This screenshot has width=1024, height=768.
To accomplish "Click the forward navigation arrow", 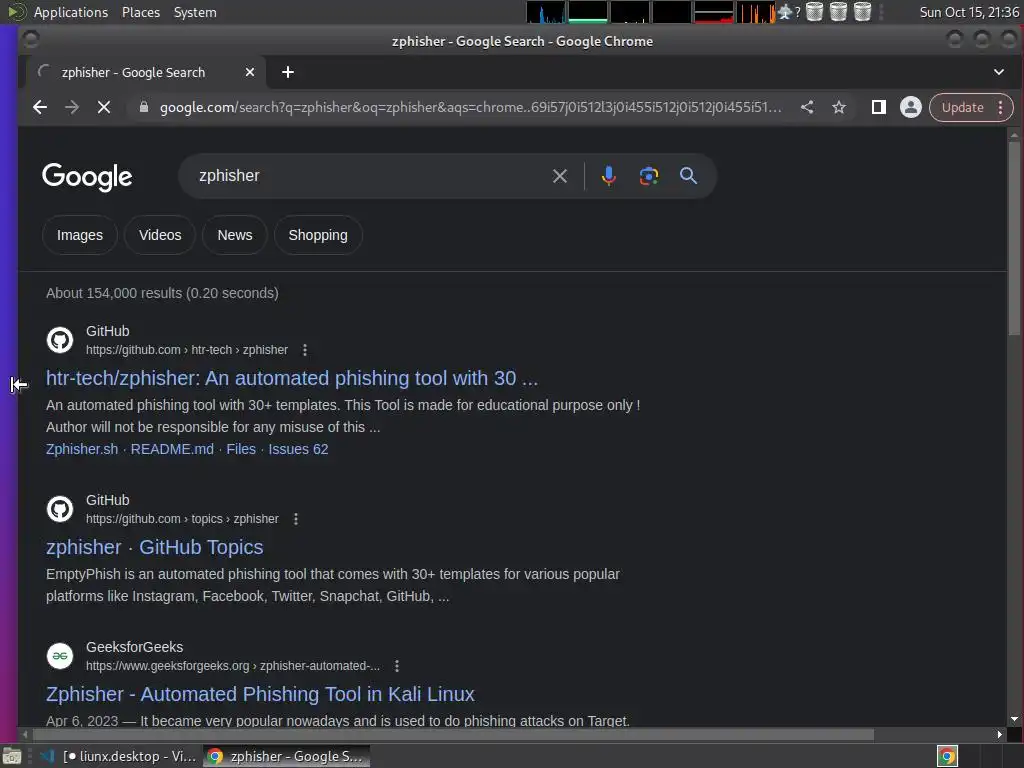I will pyautogui.click(x=72, y=107).
